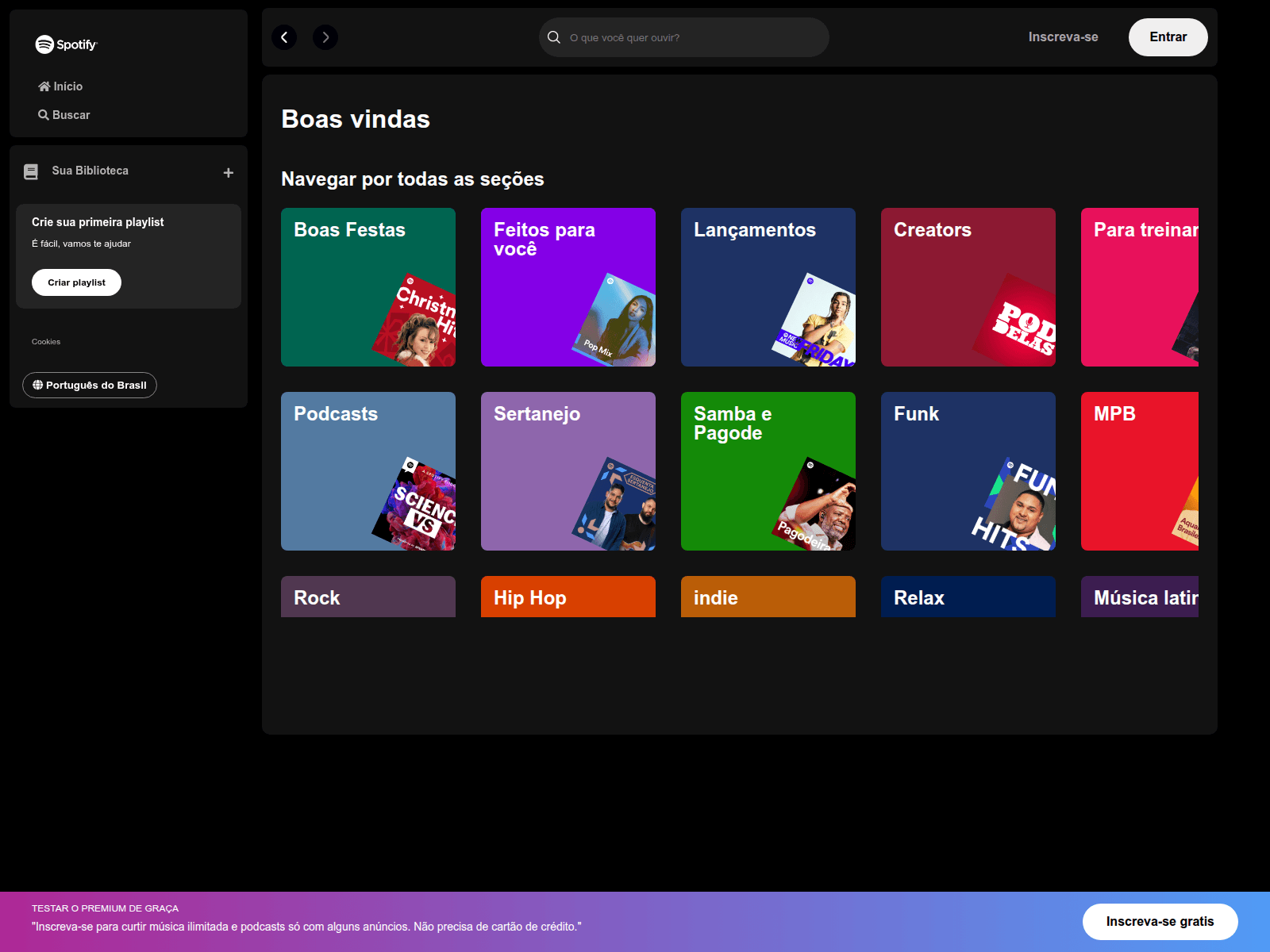1270x952 pixels.
Task: Click the magnifier icon in search bar
Action: pyautogui.click(x=554, y=37)
